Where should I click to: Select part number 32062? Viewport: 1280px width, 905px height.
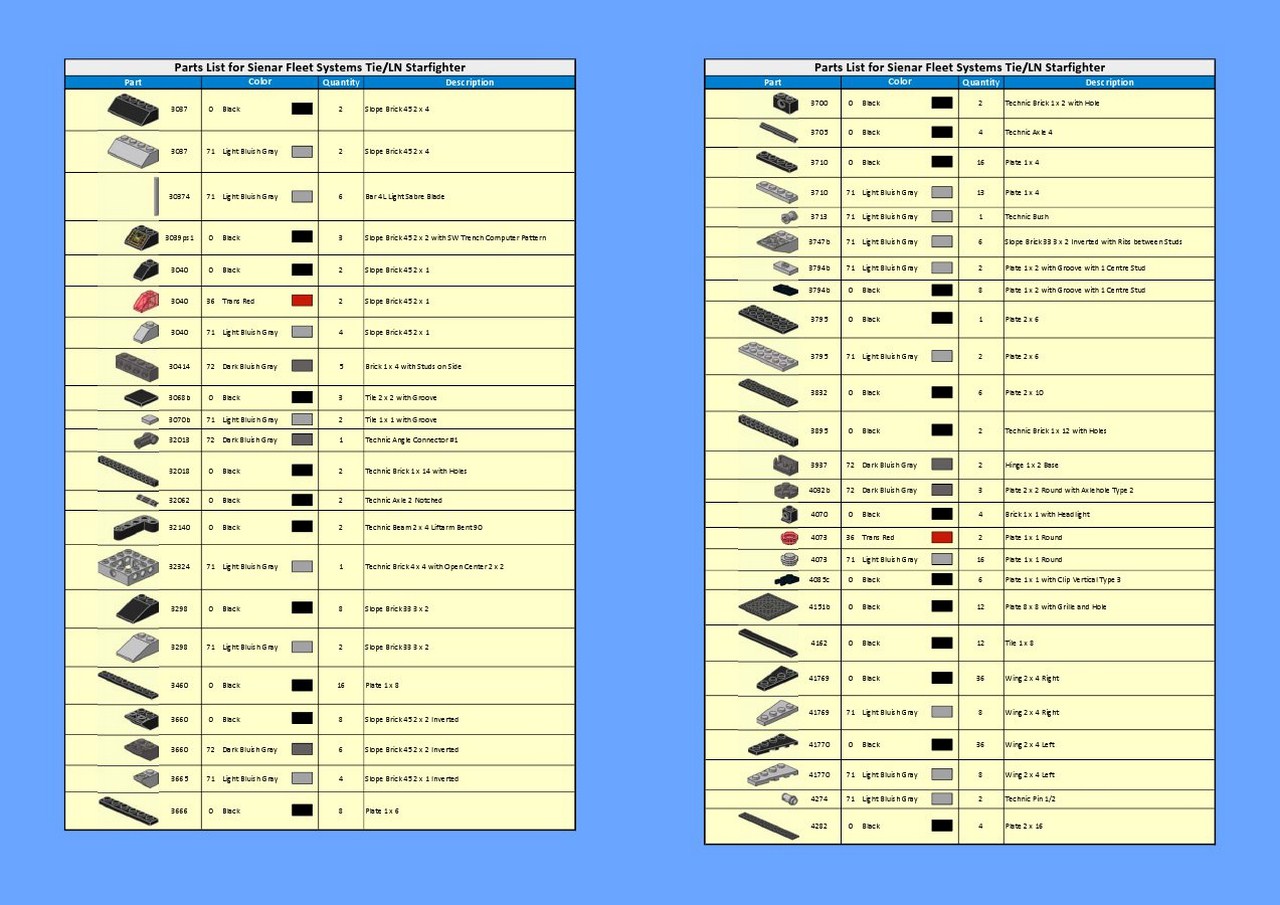(x=179, y=500)
